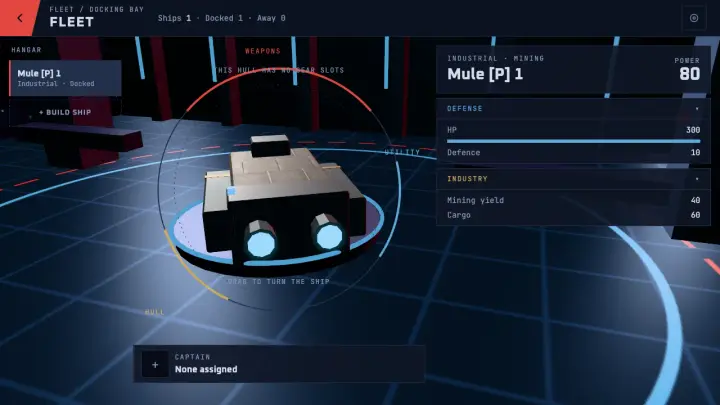Click the + BUILD SHIP button

coord(65,112)
